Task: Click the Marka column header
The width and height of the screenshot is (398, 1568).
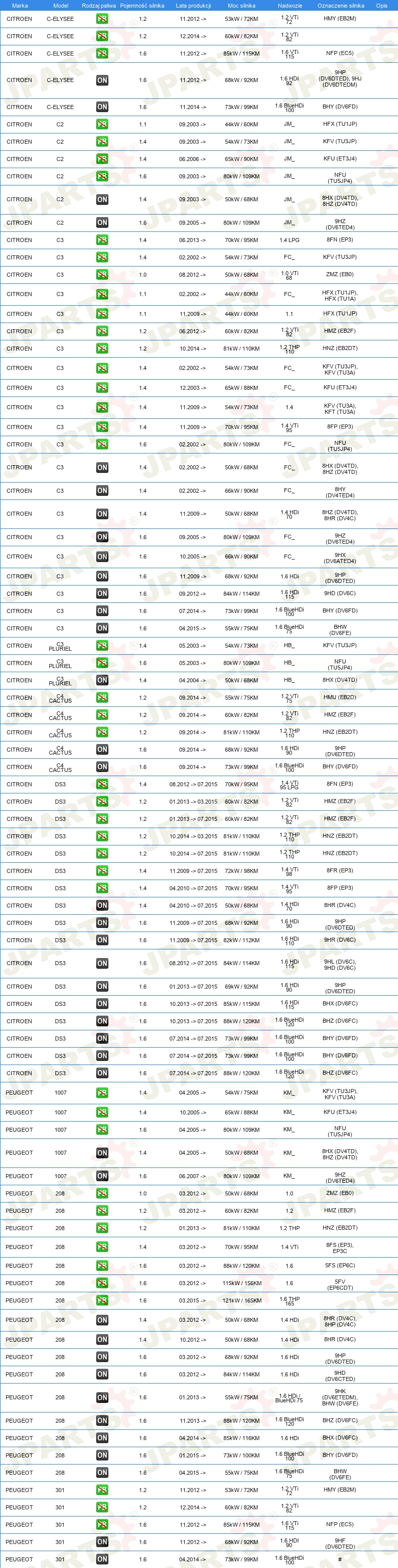Action: [x=20, y=6]
